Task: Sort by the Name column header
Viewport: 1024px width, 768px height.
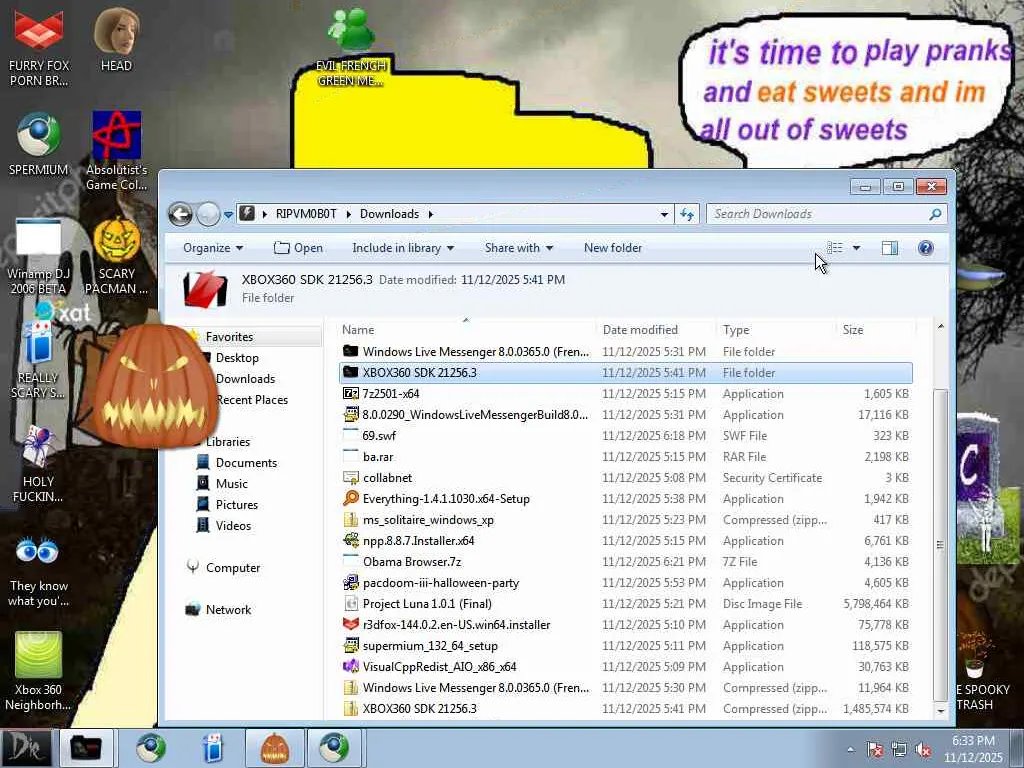Action: pyautogui.click(x=466, y=330)
